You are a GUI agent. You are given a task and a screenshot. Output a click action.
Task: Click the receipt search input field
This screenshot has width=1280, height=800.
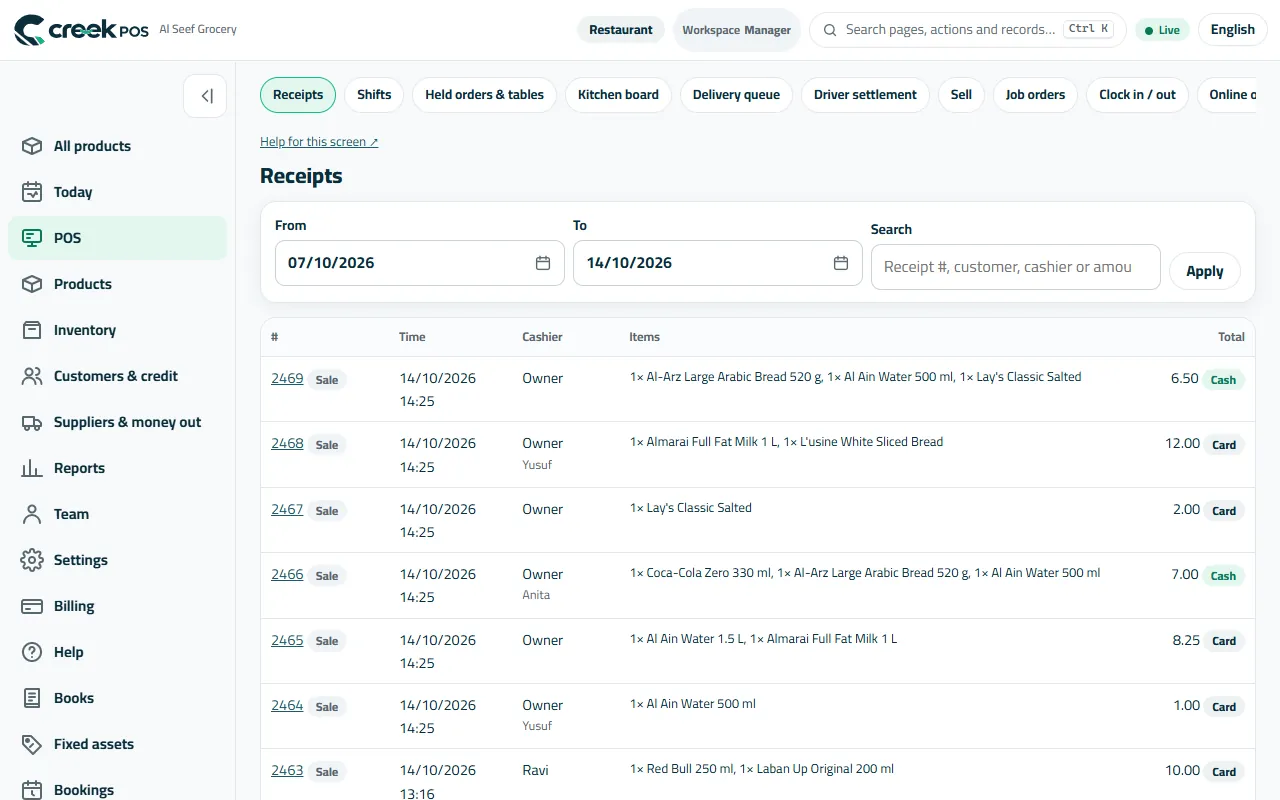(x=1016, y=267)
